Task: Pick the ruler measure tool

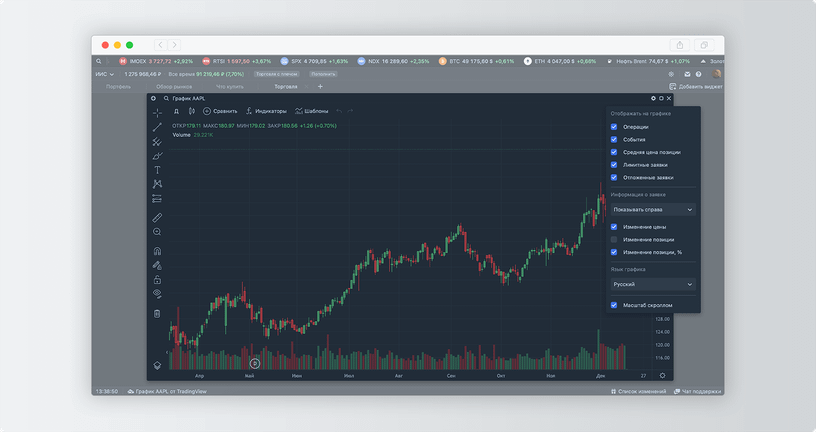Action: [157, 216]
